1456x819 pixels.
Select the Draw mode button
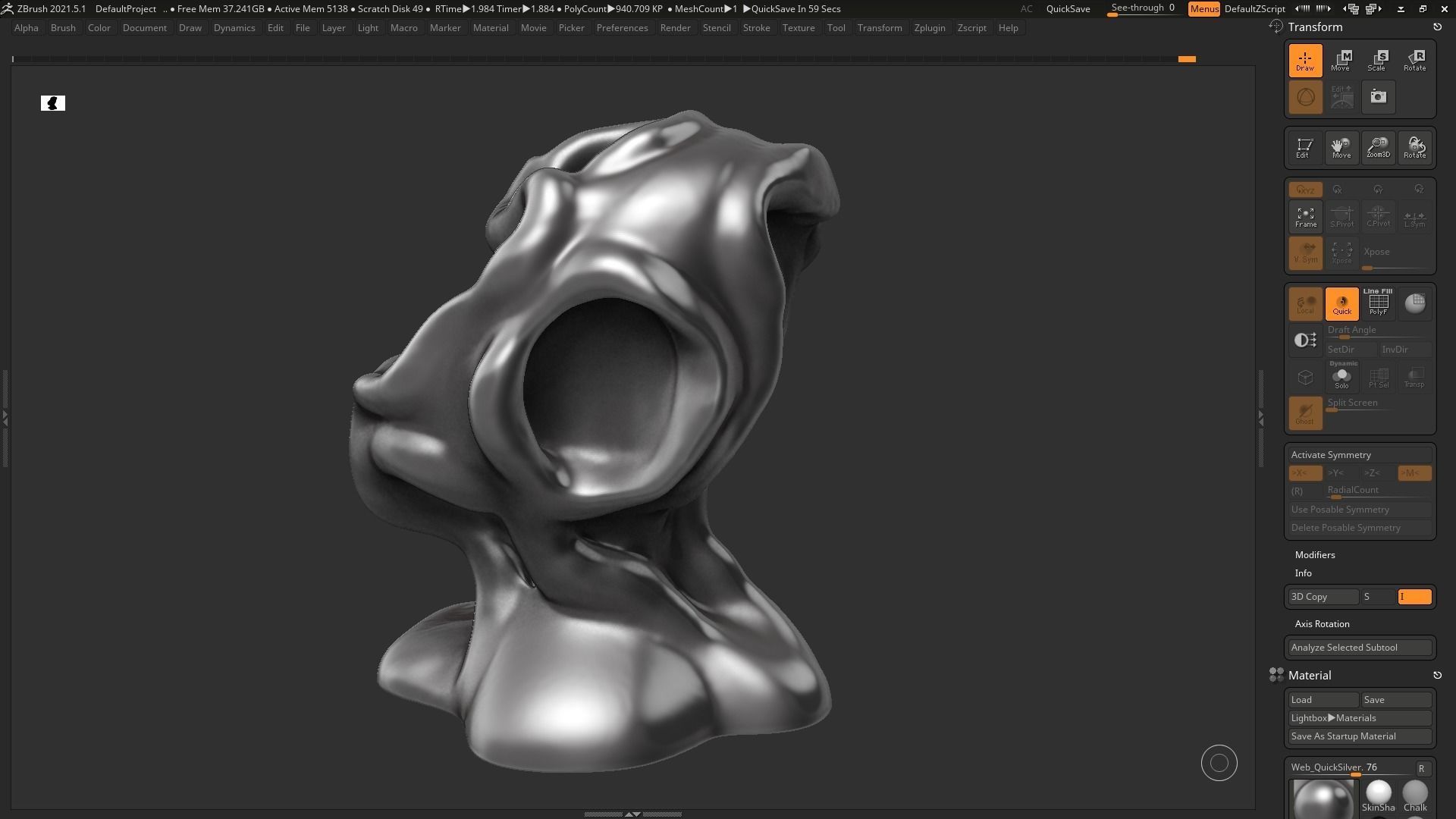click(x=1305, y=60)
